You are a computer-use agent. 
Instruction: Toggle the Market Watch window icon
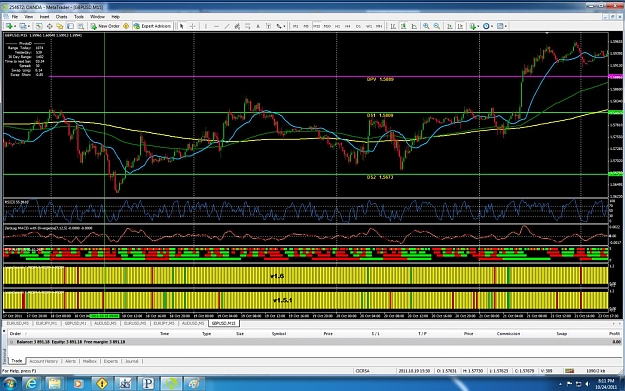click(39, 26)
